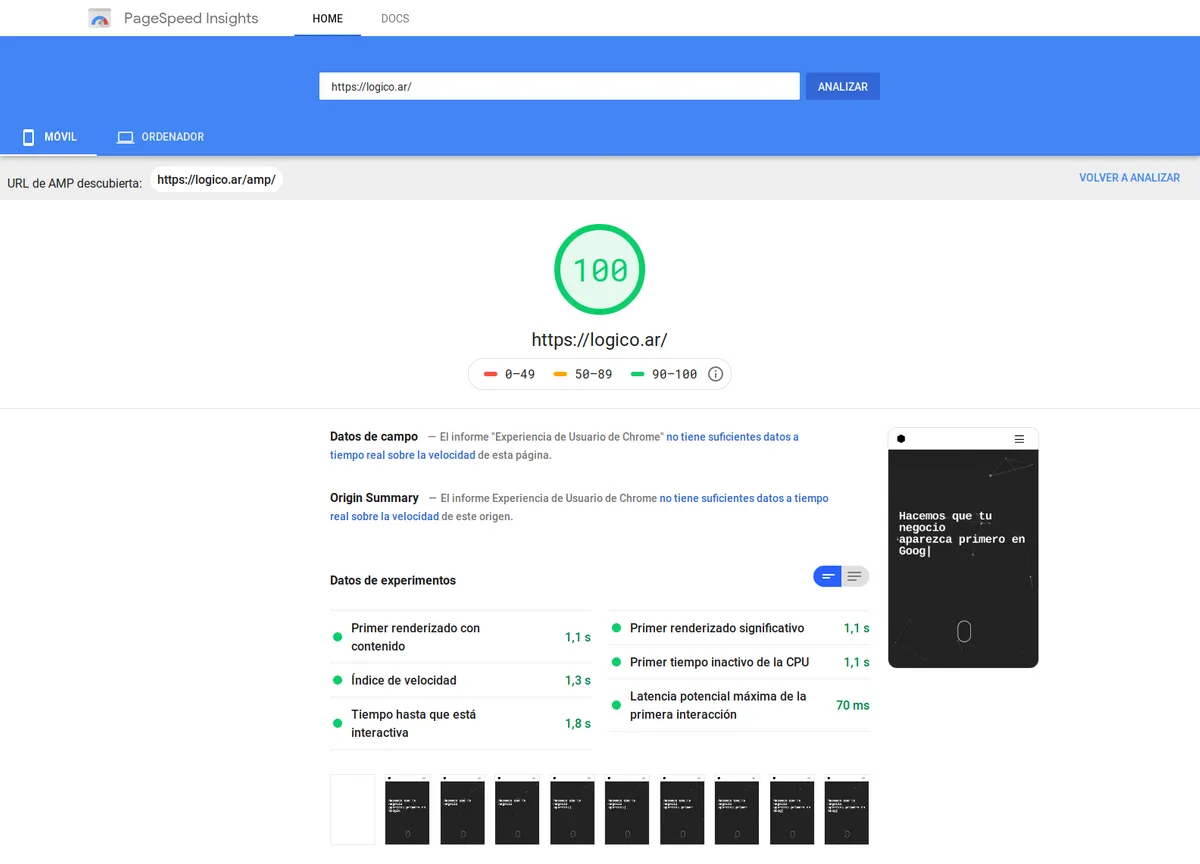Click the PageSpeed Insights title text
This screenshot has height=864, width=1200.
(191, 18)
